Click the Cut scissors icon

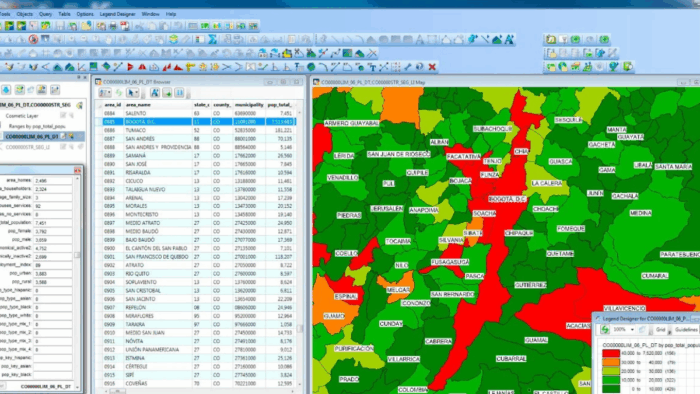tap(140, 26)
